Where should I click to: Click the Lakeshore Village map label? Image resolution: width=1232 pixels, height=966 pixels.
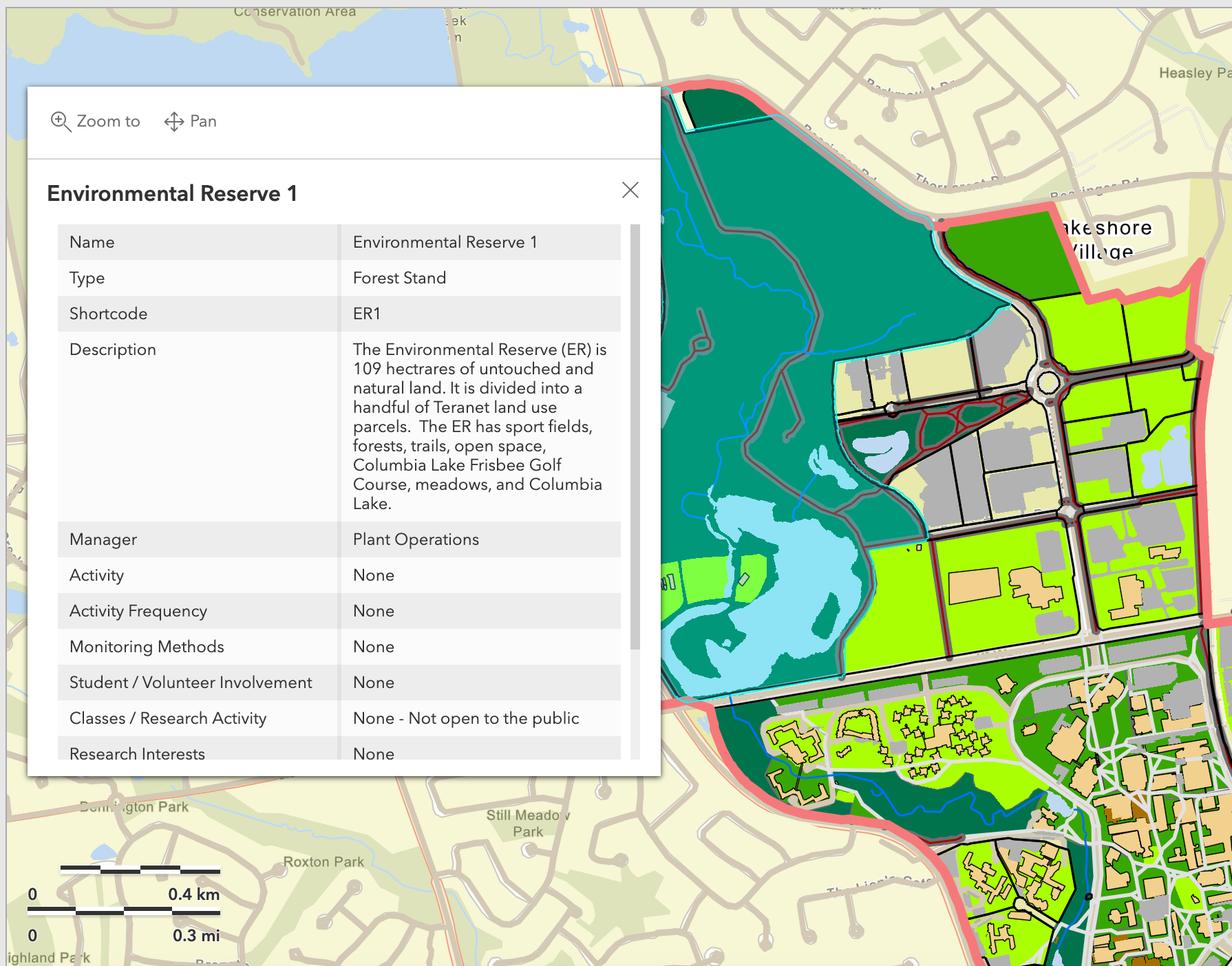pos(1108,239)
